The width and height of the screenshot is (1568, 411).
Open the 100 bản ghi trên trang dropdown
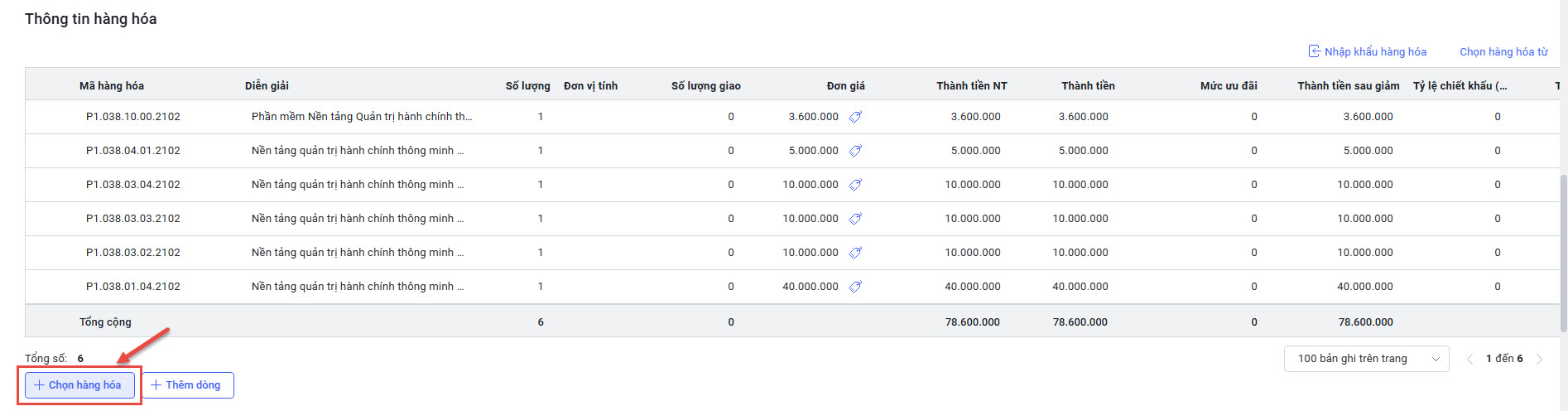1366,359
